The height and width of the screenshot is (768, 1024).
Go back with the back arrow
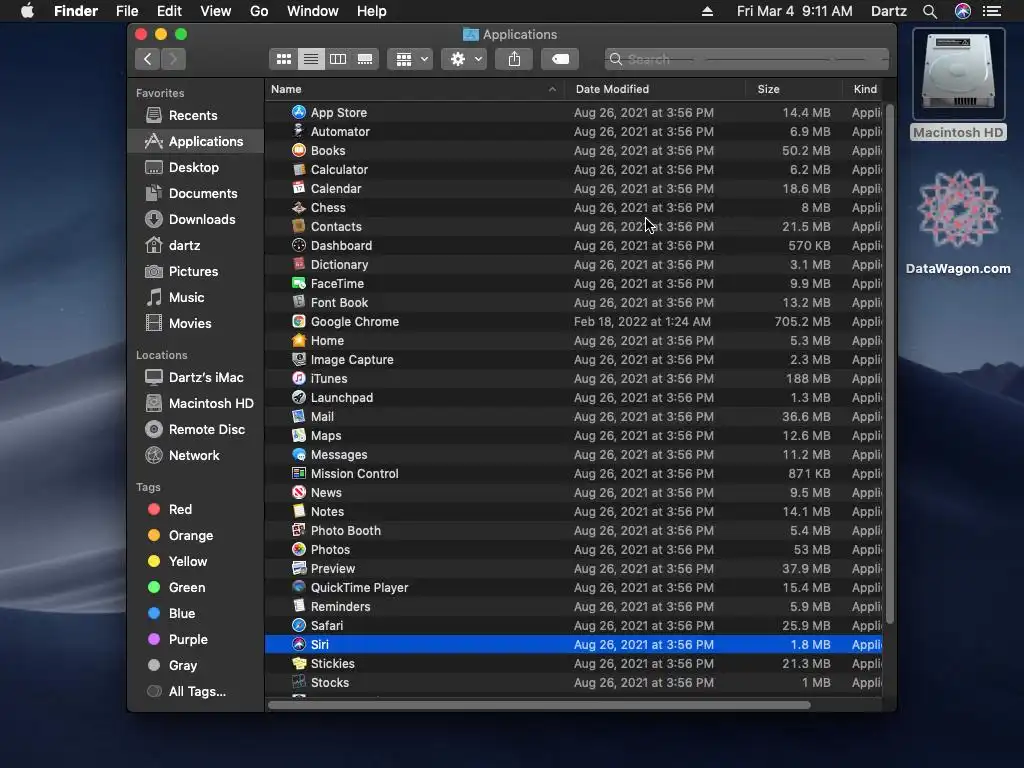pyautogui.click(x=148, y=59)
